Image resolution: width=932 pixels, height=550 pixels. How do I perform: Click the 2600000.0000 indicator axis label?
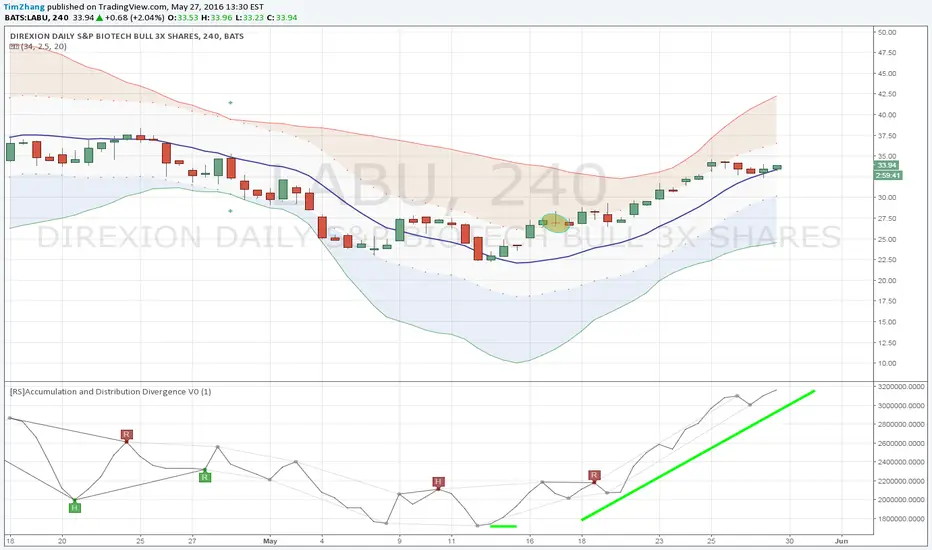point(900,444)
